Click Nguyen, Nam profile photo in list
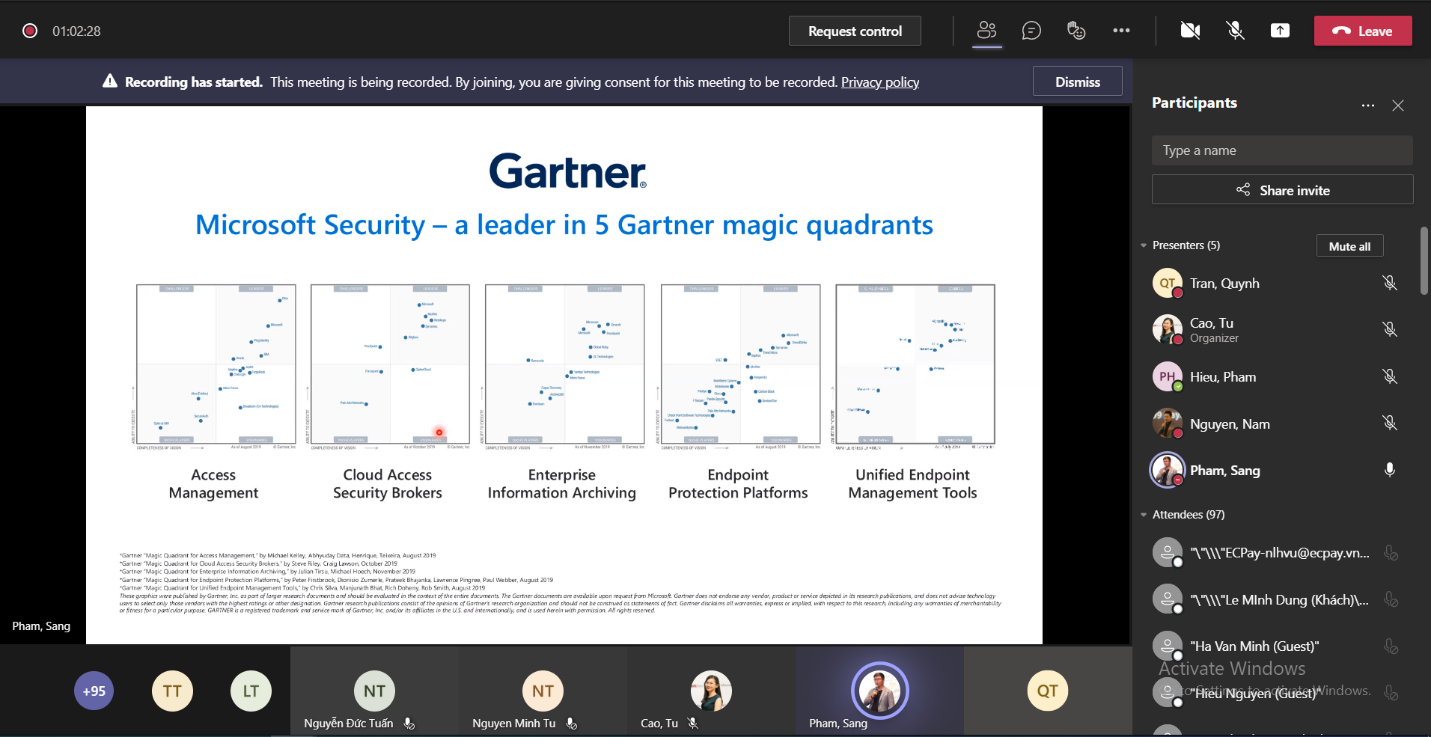 (x=1167, y=424)
